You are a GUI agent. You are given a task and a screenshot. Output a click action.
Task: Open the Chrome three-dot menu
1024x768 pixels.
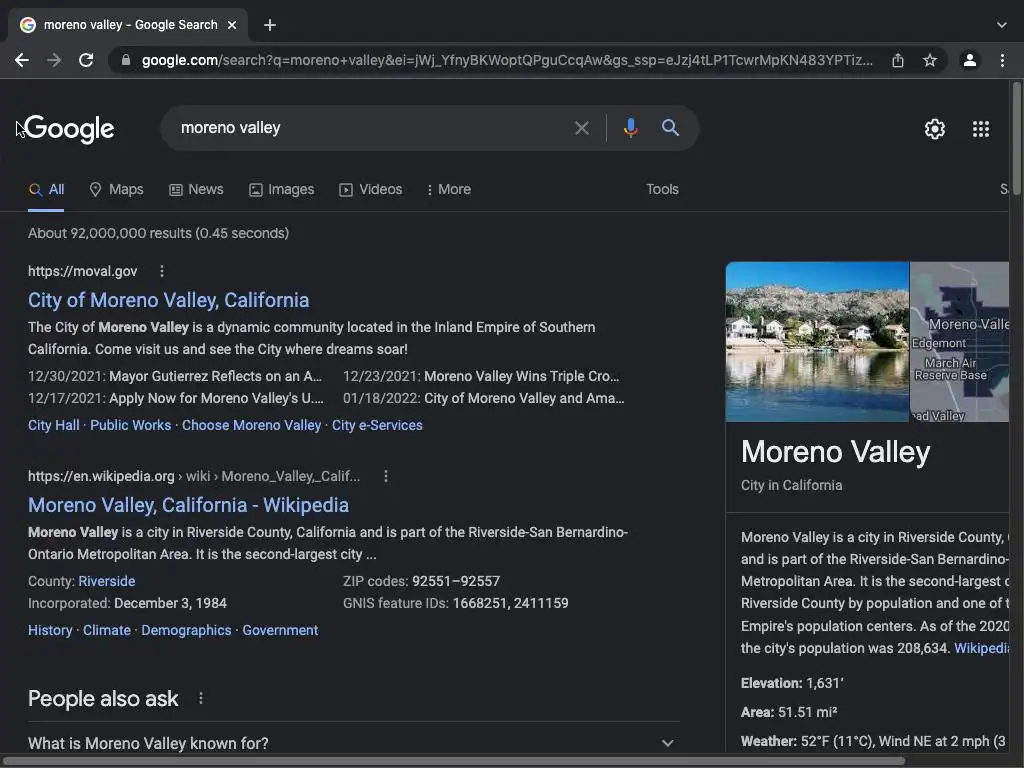click(1002, 60)
